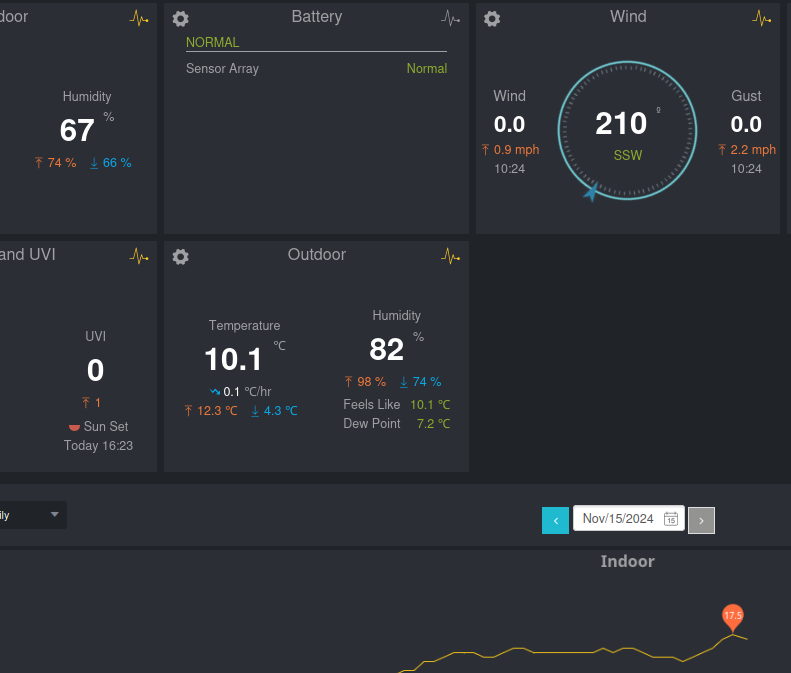791x673 pixels.
Task: Open Outdoor panel settings gear
Action: click(x=180, y=257)
